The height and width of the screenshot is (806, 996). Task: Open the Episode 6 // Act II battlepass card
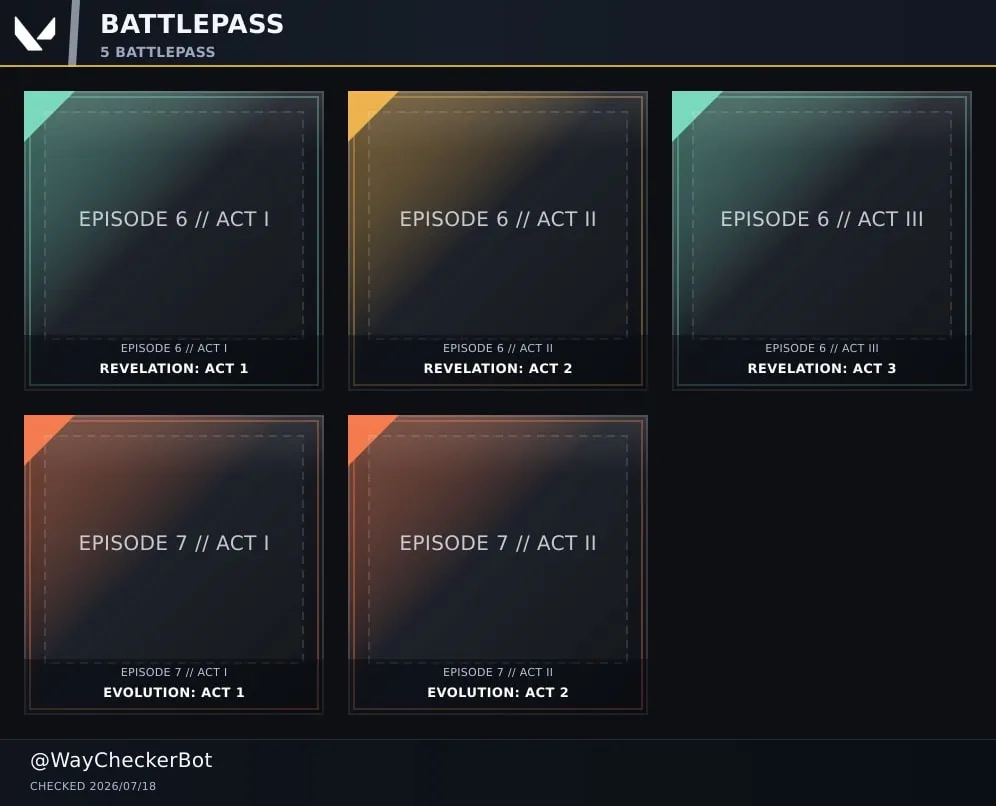(x=497, y=241)
